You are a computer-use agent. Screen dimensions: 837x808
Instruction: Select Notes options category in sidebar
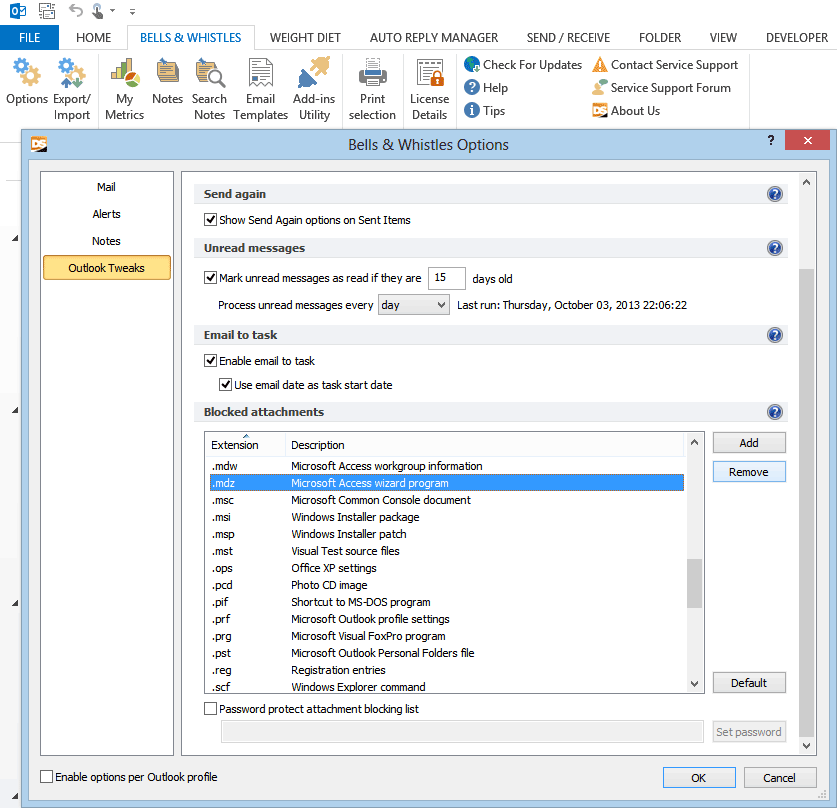coord(106,241)
